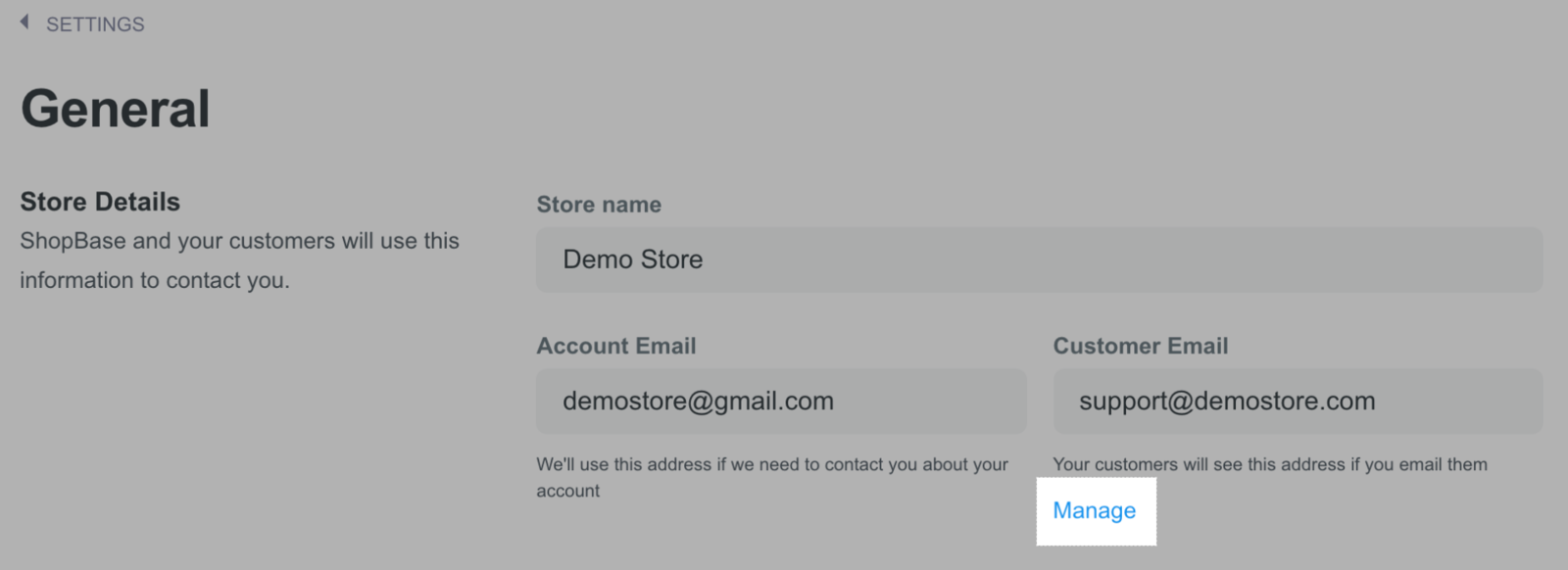Click the back arrow beside SETTINGS
This screenshot has height=570, width=1568.
tap(24, 23)
